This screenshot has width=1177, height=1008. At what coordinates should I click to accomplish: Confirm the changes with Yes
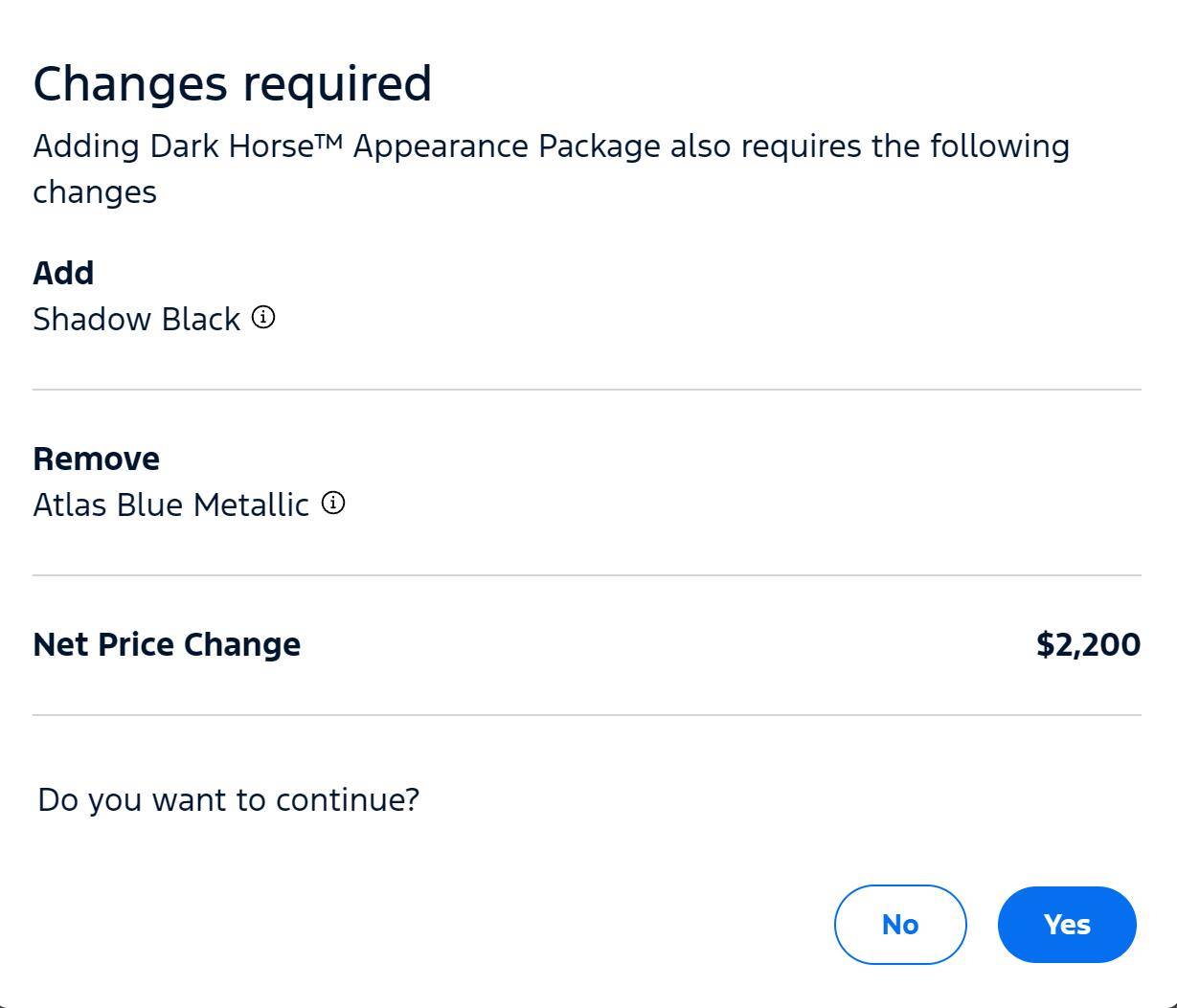[1067, 925]
